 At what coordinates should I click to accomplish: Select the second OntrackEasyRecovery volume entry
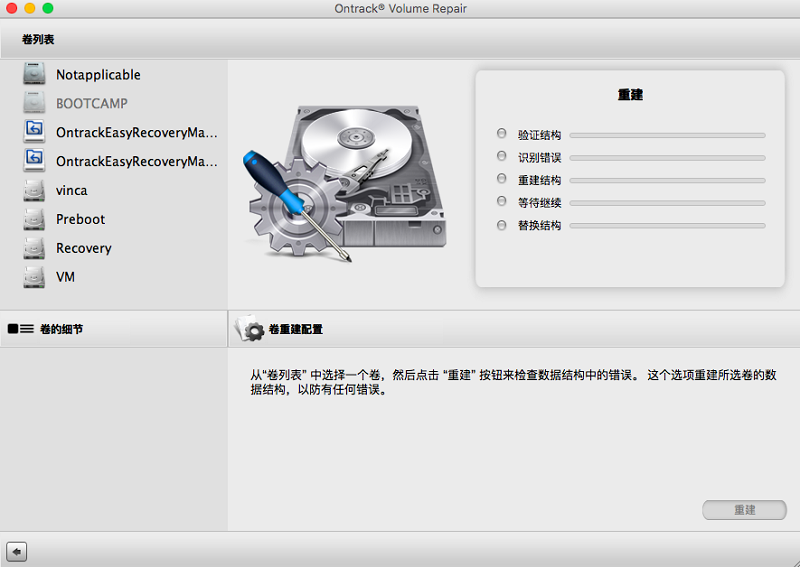pyautogui.click(x=136, y=161)
